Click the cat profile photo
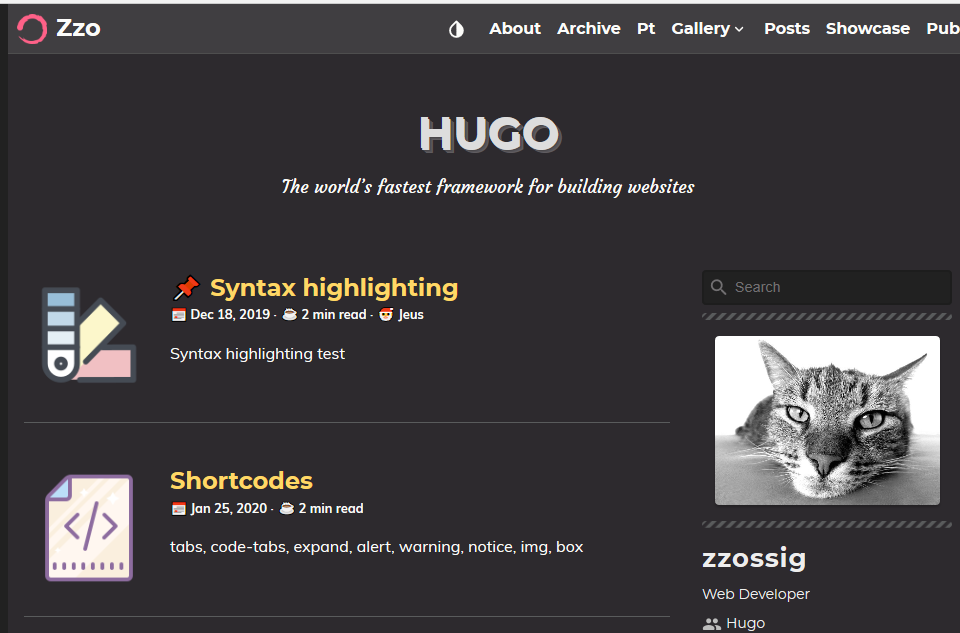This screenshot has height=633, width=960. point(827,420)
